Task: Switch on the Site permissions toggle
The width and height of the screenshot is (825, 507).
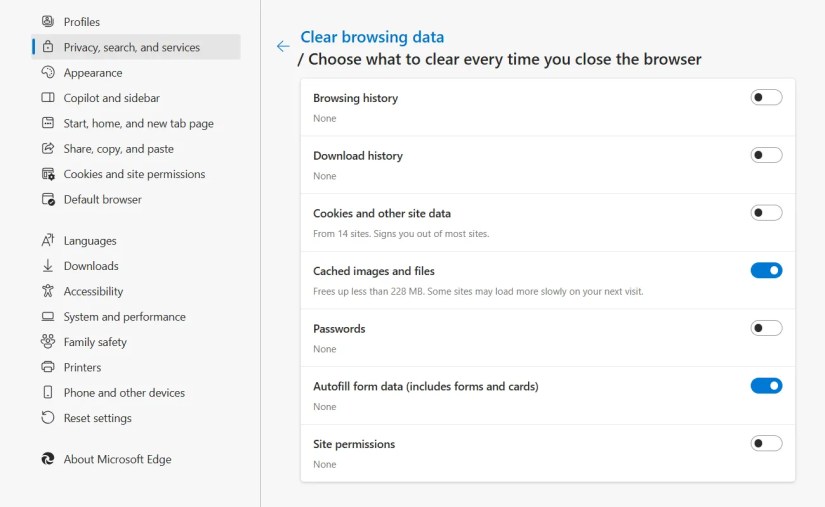Action: [x=766, y=443]
